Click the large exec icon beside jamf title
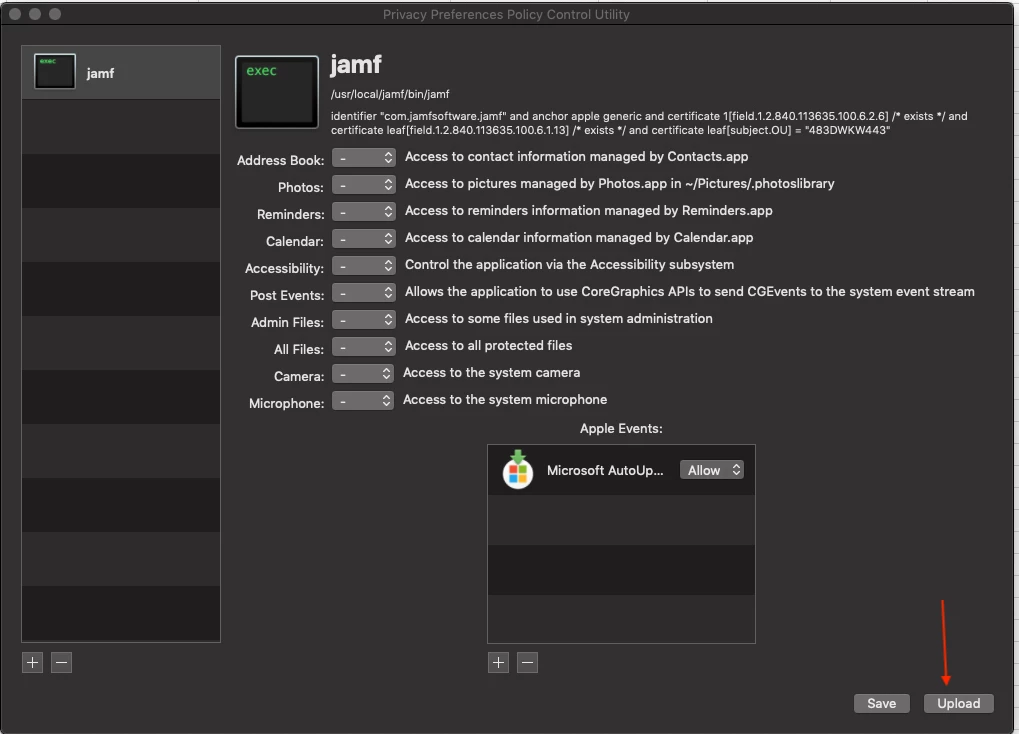Viewport: 1019px width, 734px height. click(x=277, y=92)
